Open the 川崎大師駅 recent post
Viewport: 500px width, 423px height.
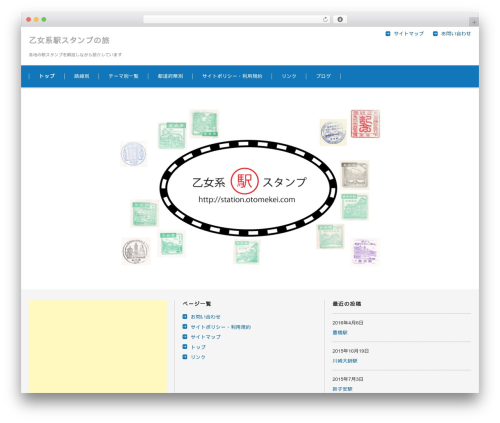point(345,361)
